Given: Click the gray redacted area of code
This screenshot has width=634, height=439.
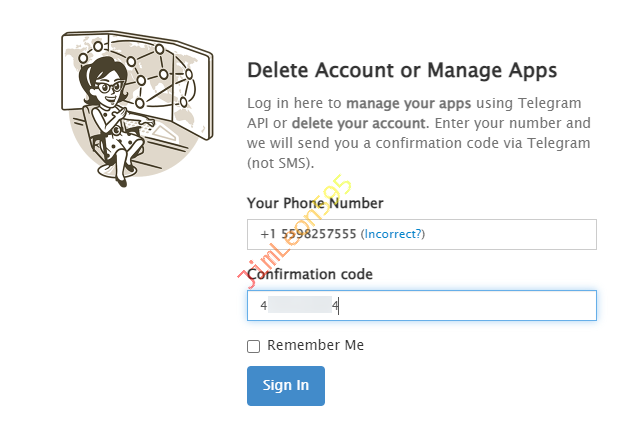Looking at the screenshot, I should click(299, 305).
